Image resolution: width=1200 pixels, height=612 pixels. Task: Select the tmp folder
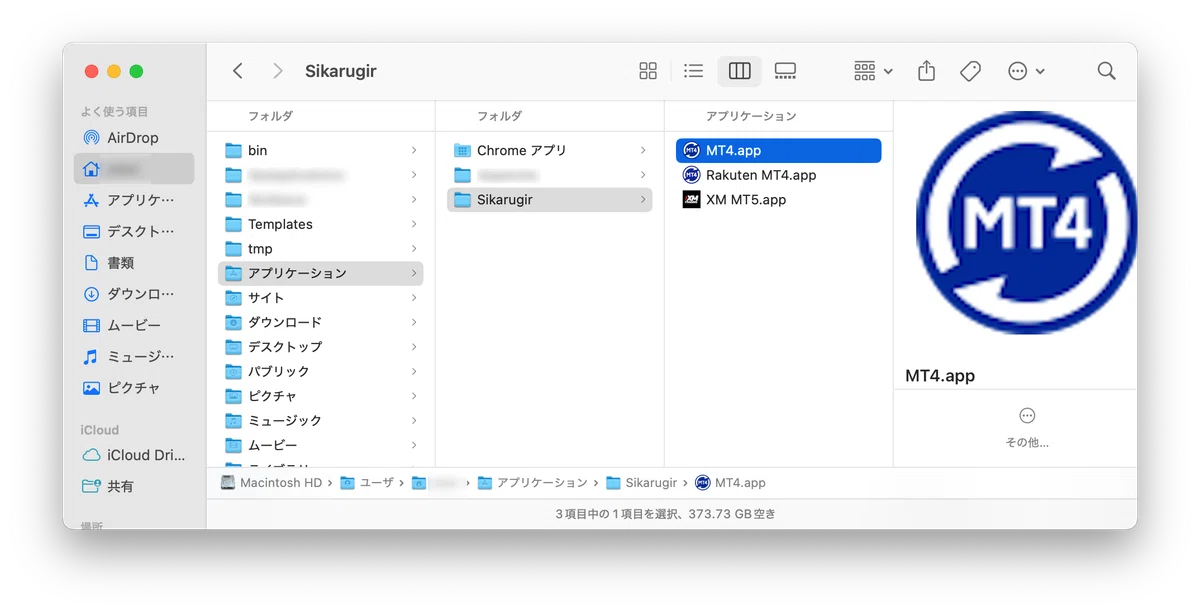pos(320,249)
